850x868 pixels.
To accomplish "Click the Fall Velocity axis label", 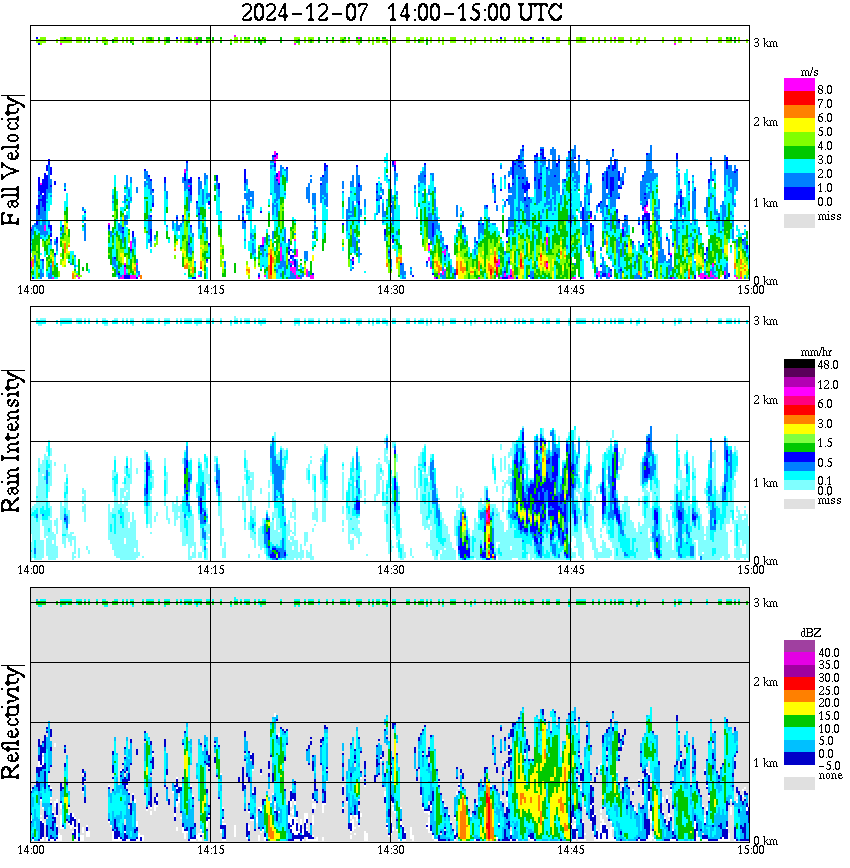I will coord(12,160).
